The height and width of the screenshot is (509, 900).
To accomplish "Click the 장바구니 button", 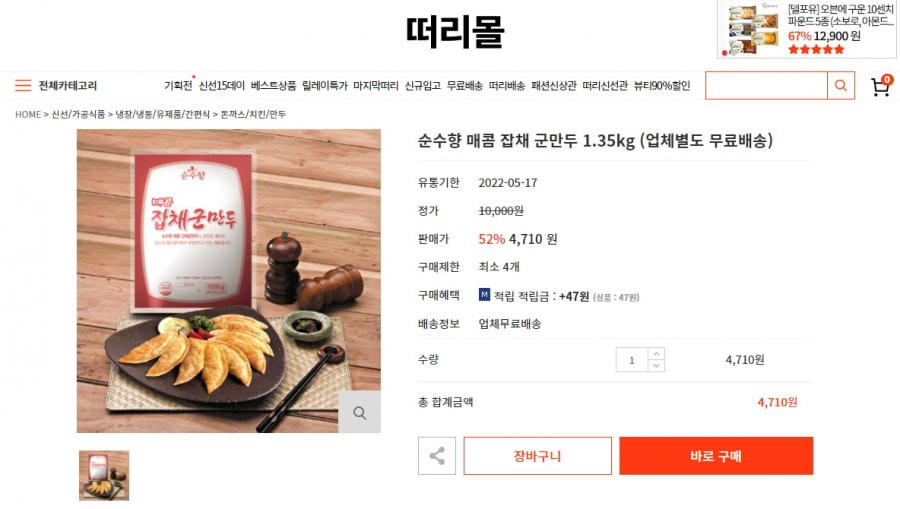I will coord(537,456).
